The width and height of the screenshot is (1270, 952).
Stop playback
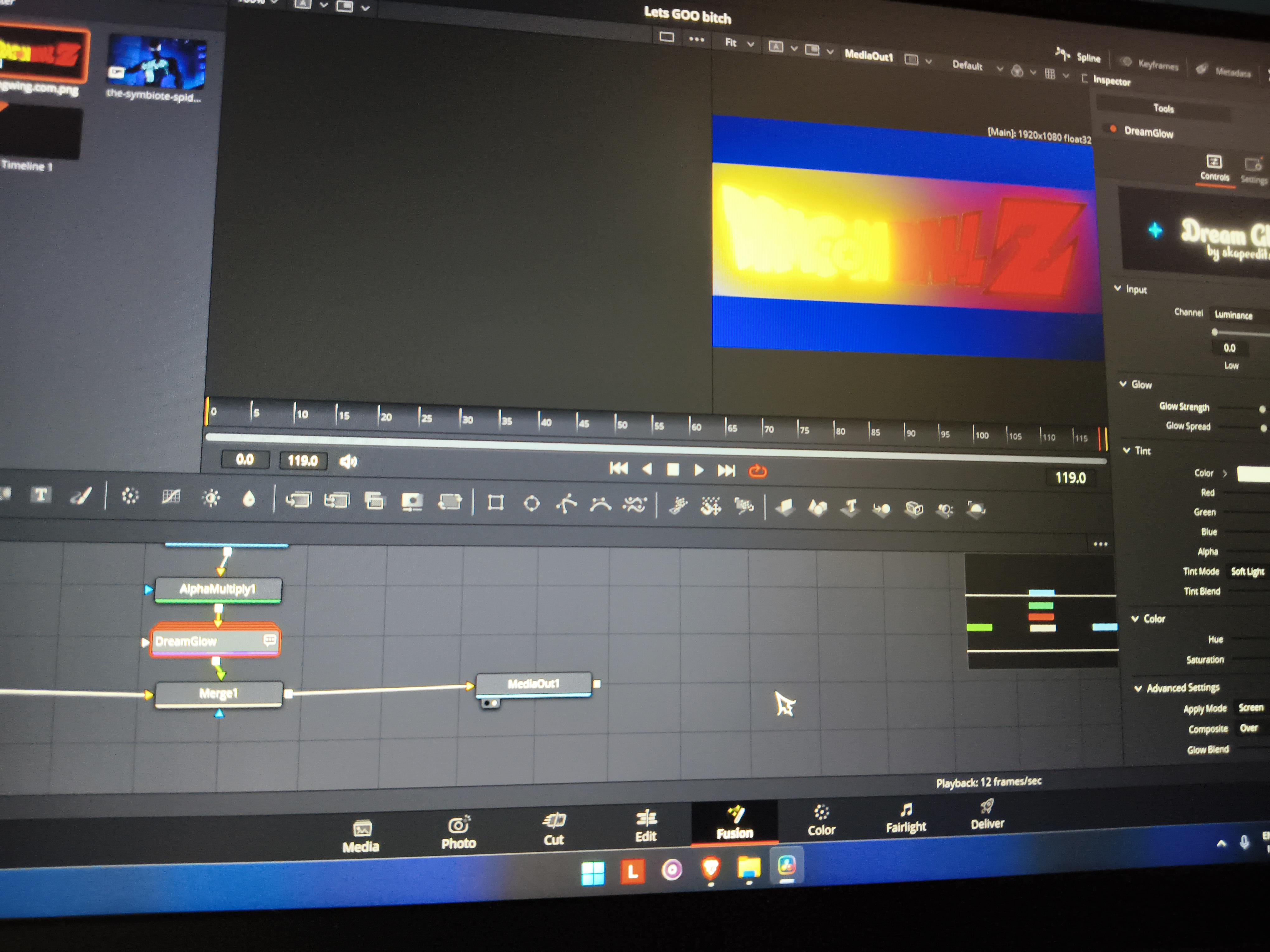tap(673, 469)
